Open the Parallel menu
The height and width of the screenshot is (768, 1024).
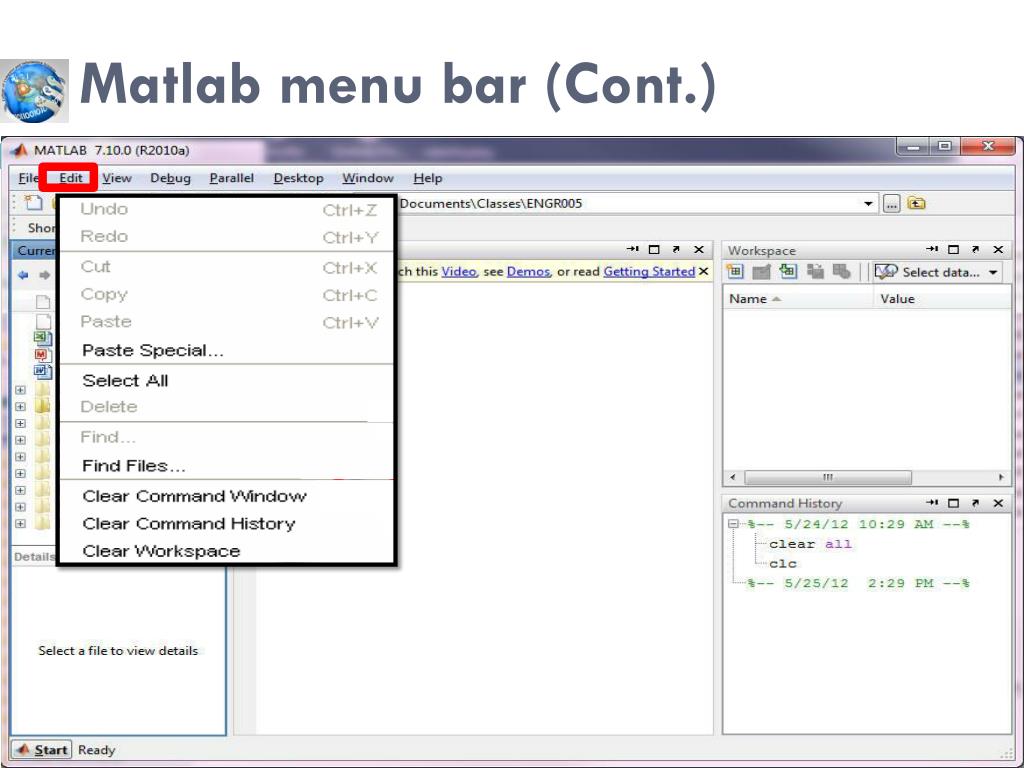click(x=232, y=178)
